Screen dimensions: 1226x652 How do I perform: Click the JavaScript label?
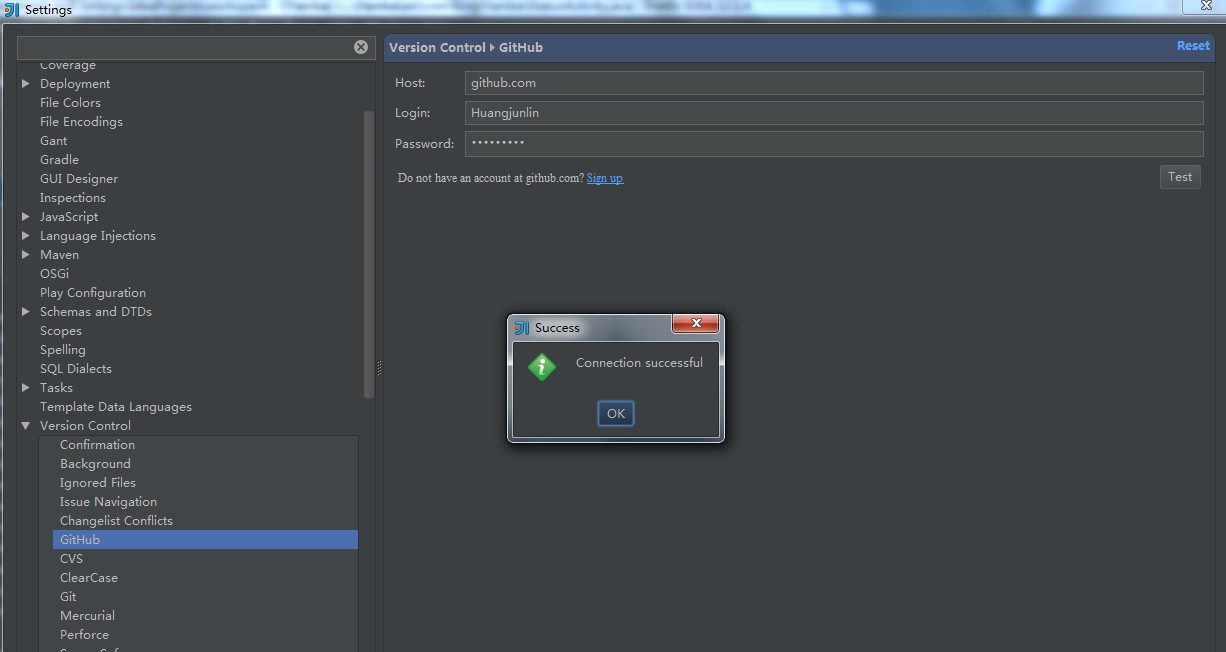pos(69,217)
